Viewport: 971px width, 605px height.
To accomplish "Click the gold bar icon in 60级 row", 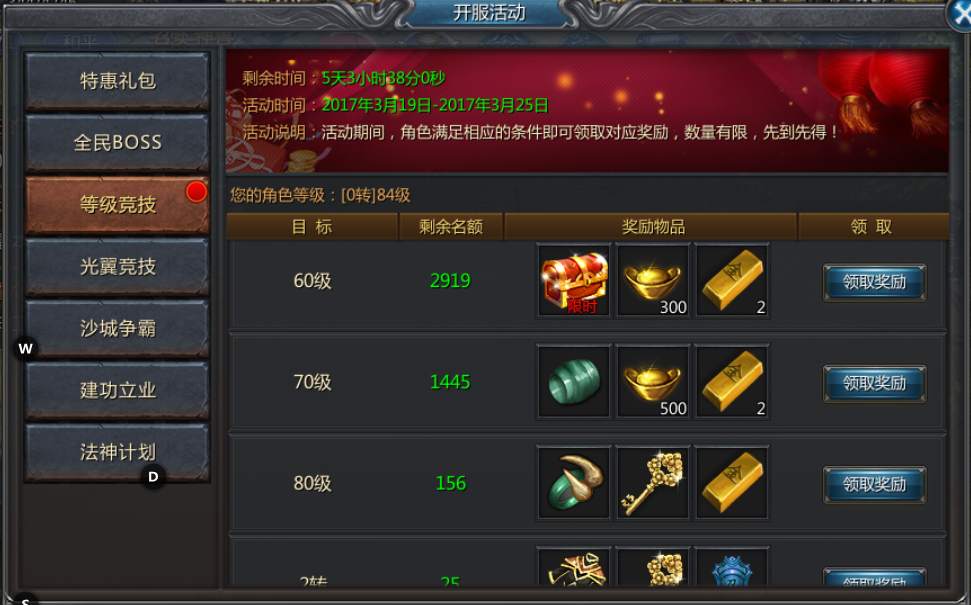I will (x=732, y=281).
